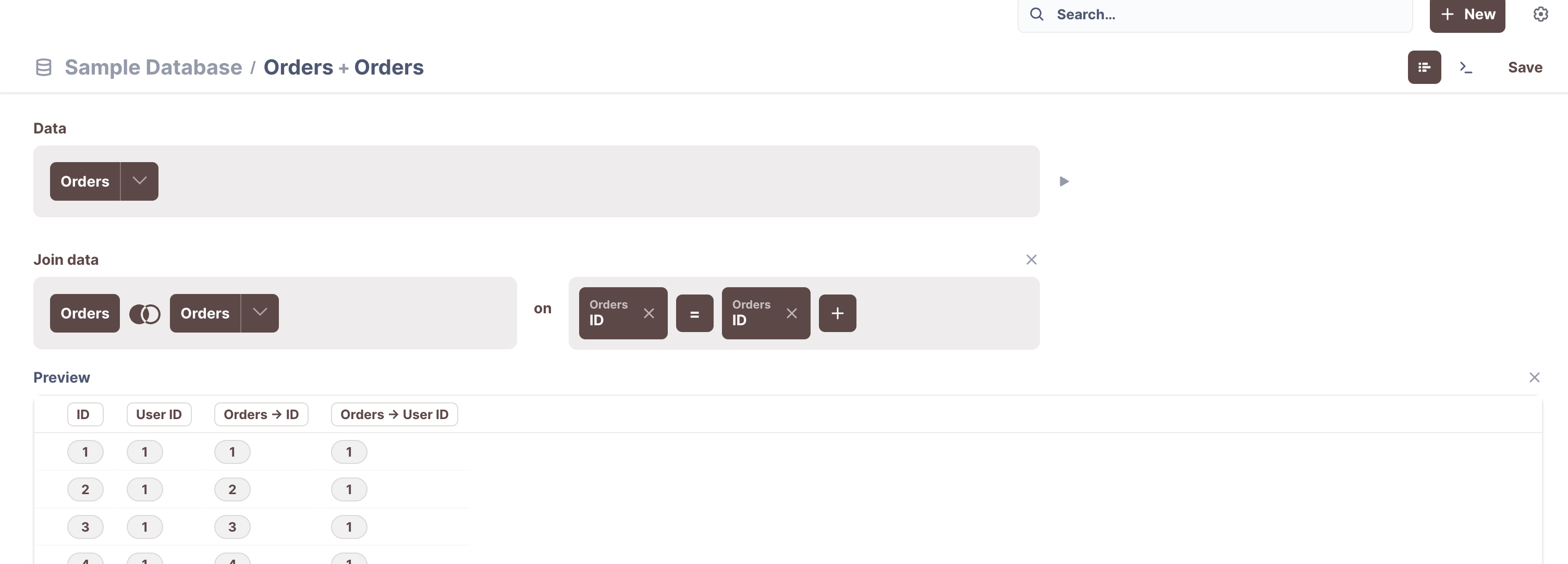The height and width of the screenshot is (564, 1568).
Task: Click the Save button
Action: click(1525, 67)
